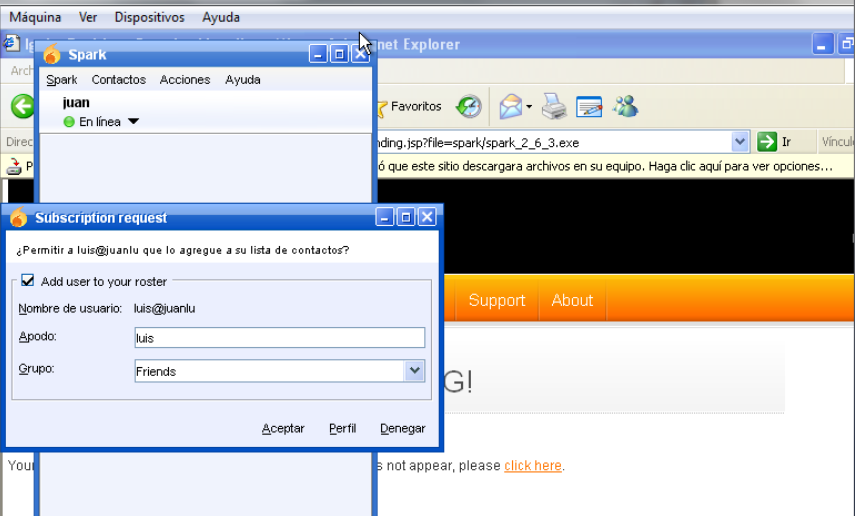The width and height of the screenshot is (855, 516).
Task: Click the Print icon in toolbar
Action: point(553,107)
